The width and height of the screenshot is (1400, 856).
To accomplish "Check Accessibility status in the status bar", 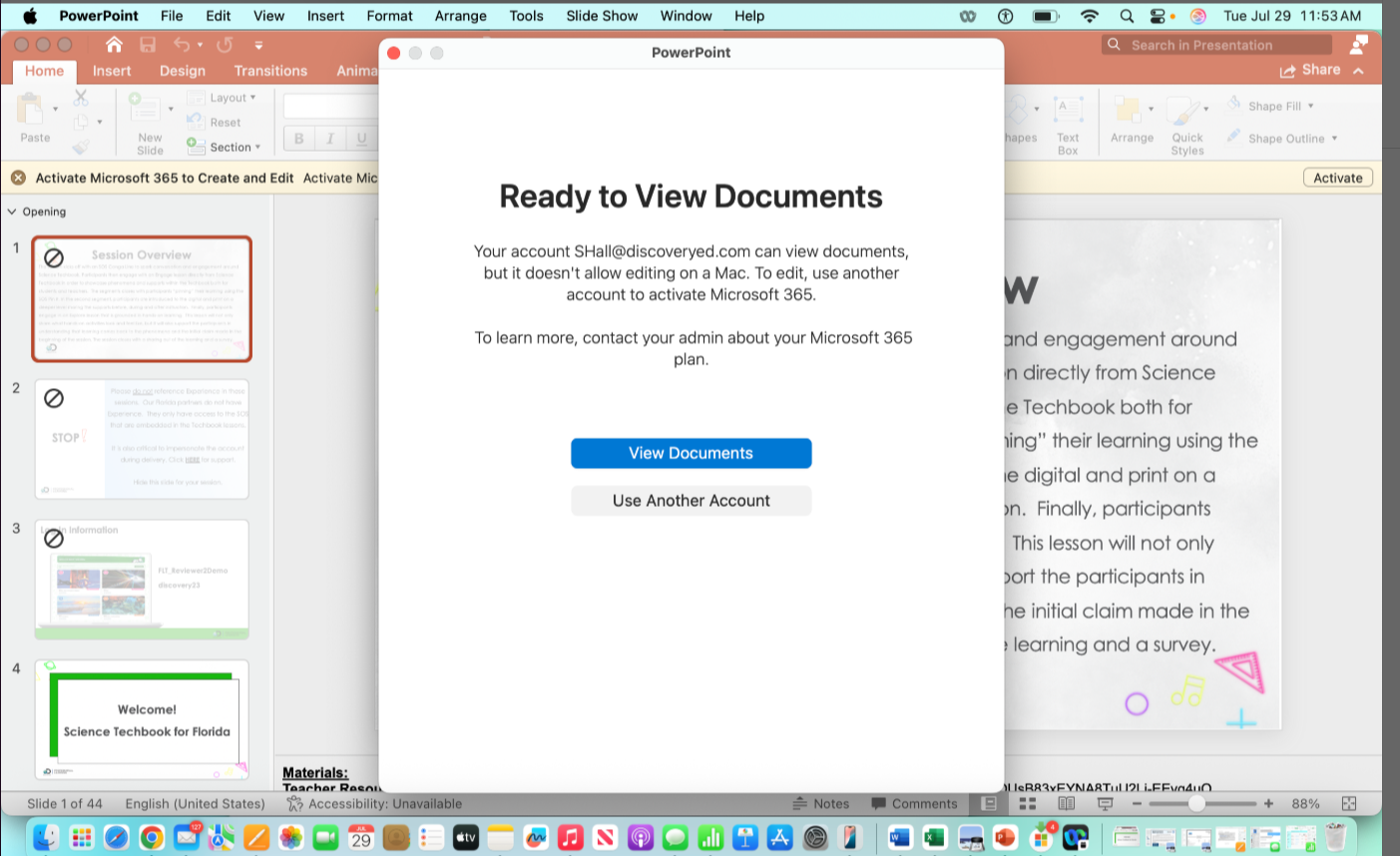I will (x=375, y=804).
